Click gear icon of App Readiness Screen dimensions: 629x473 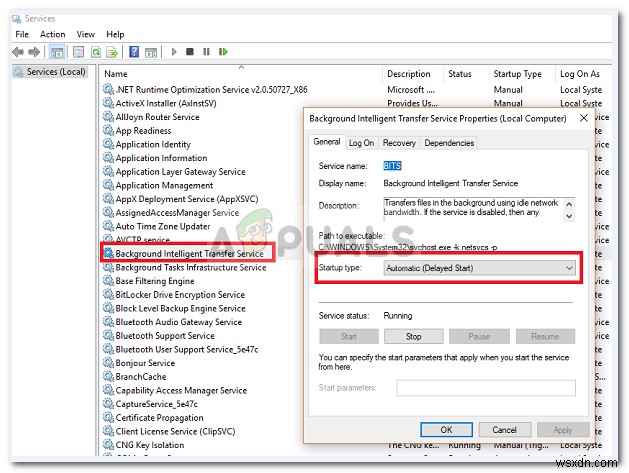108,130
